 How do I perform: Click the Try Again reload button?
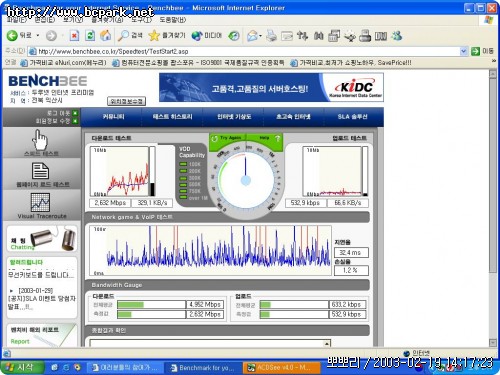(x=227, y=138)
